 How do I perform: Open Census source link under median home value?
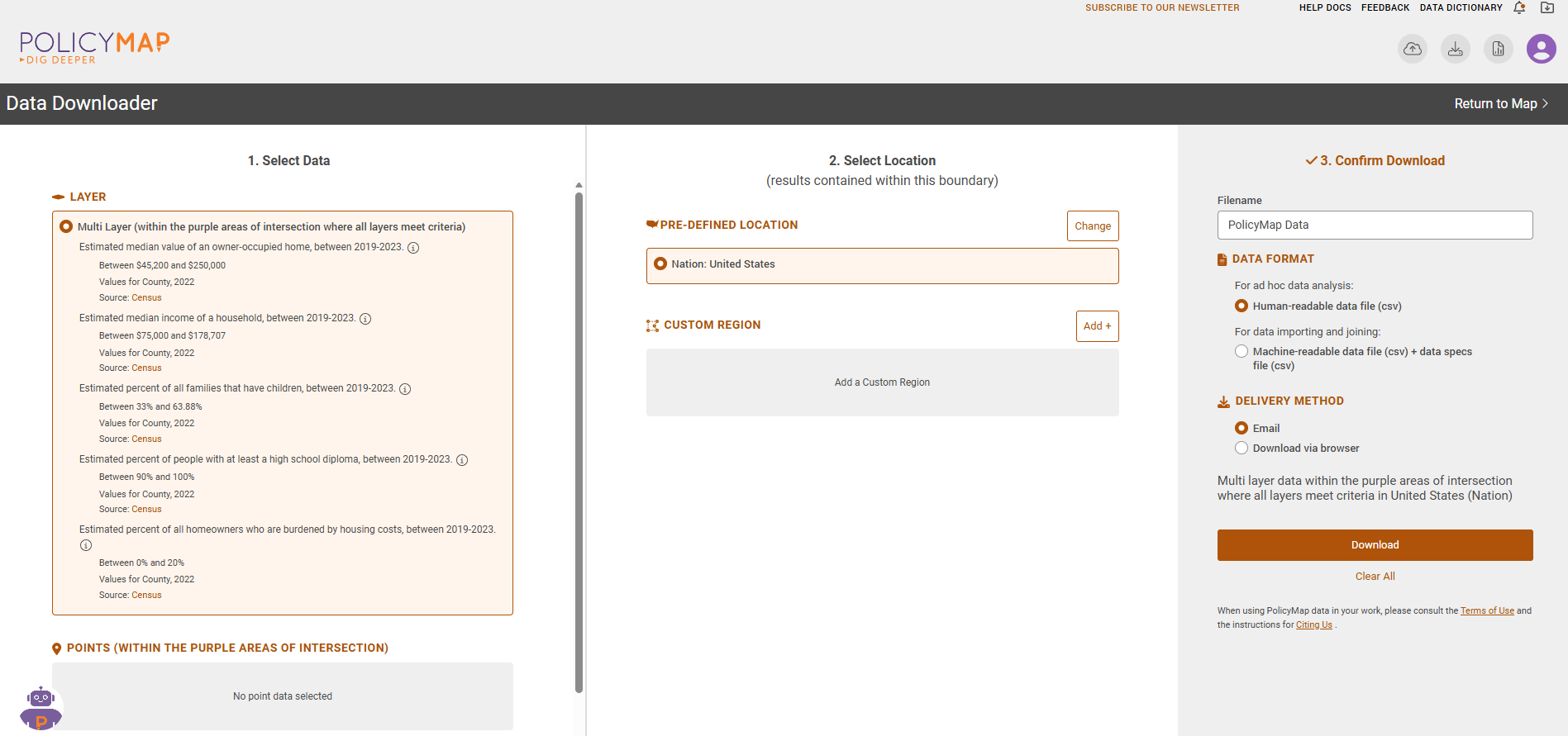146,298
